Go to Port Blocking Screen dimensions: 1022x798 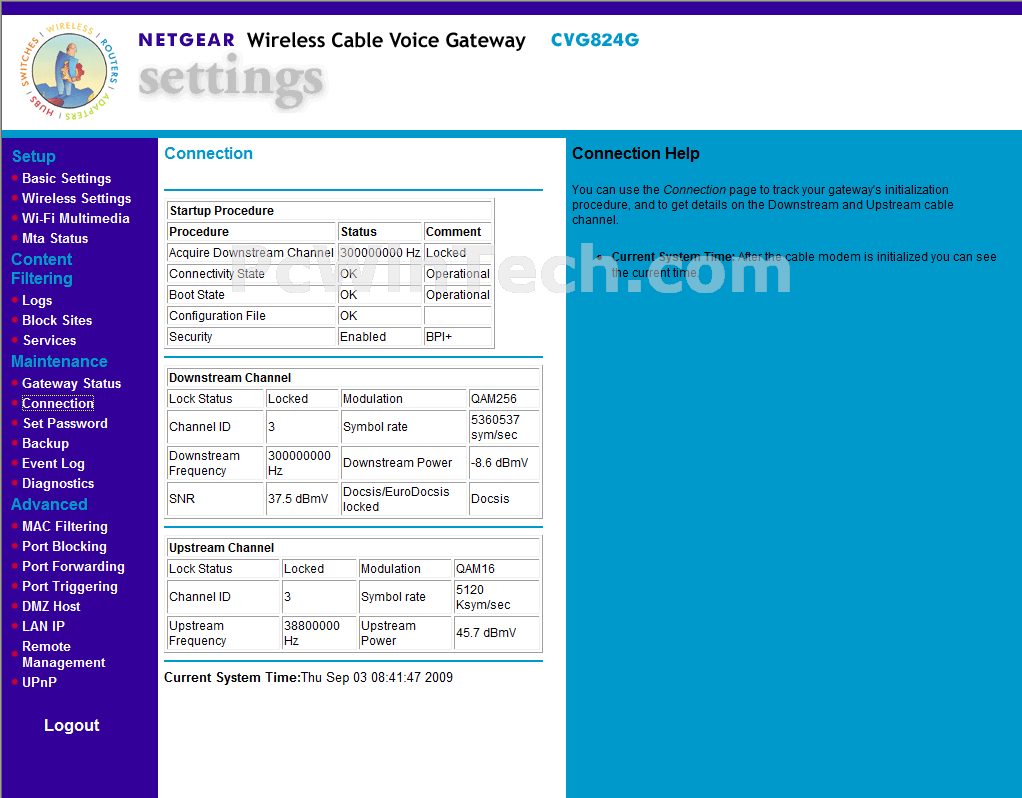tap(65, 546)
